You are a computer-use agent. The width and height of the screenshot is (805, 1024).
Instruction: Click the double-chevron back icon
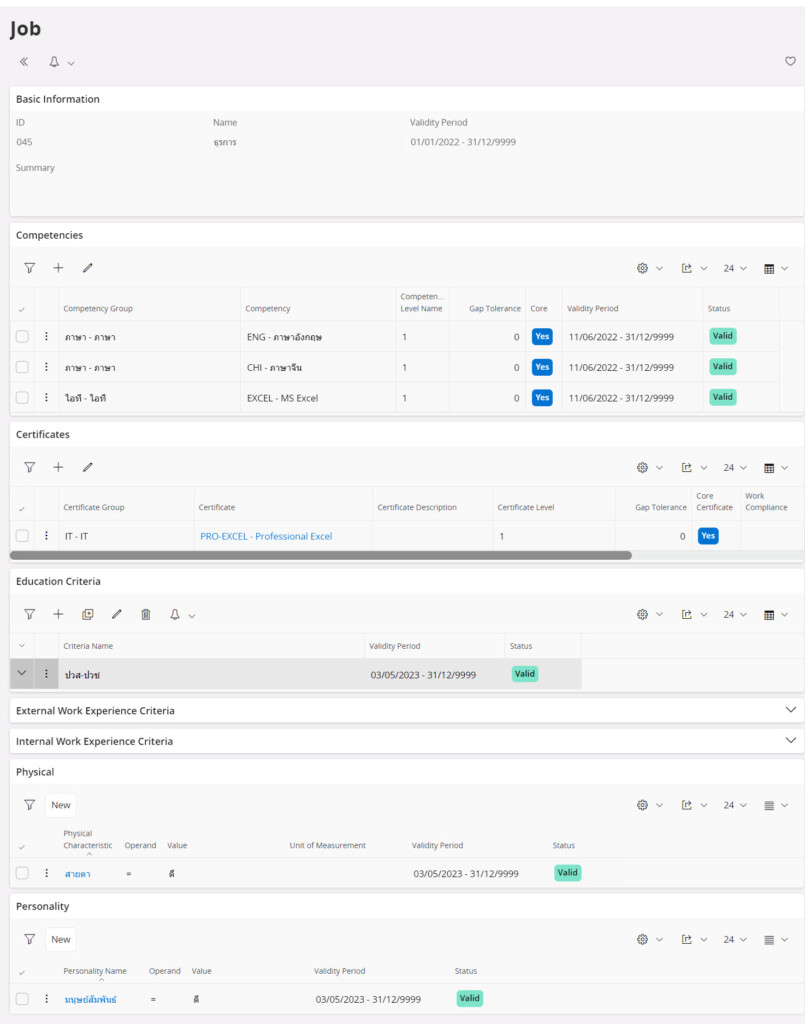coord(24,62)
